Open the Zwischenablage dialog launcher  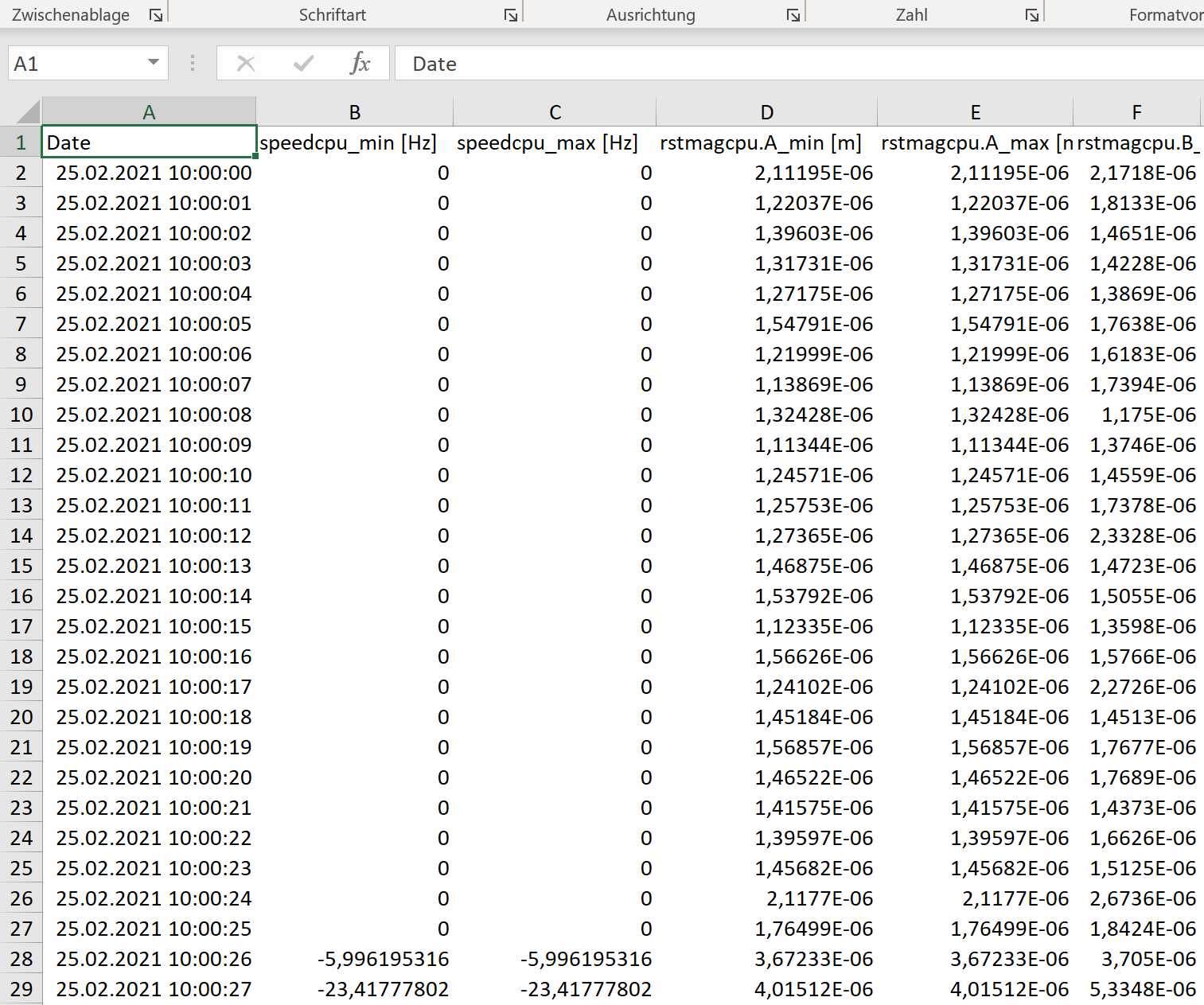pyautogui.click(x=156, y=15)
